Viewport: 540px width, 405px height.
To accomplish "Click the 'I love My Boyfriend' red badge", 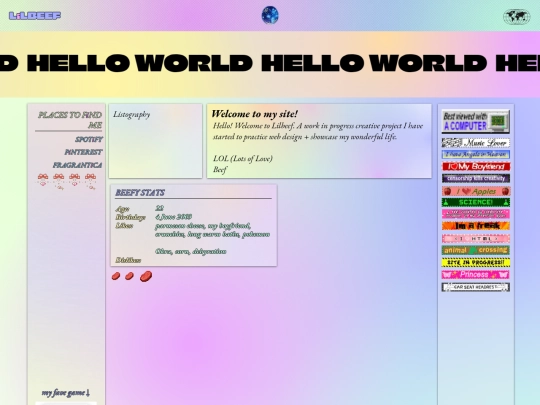I will (x=476, y=166).
